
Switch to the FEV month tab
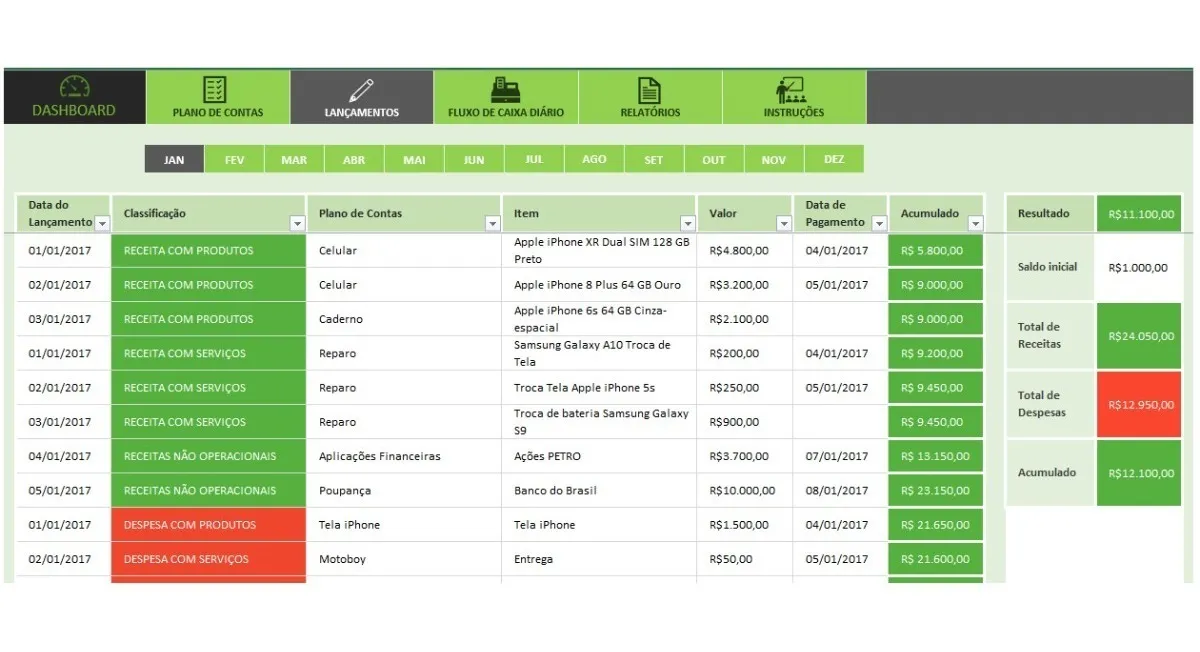tap(234, 160)
